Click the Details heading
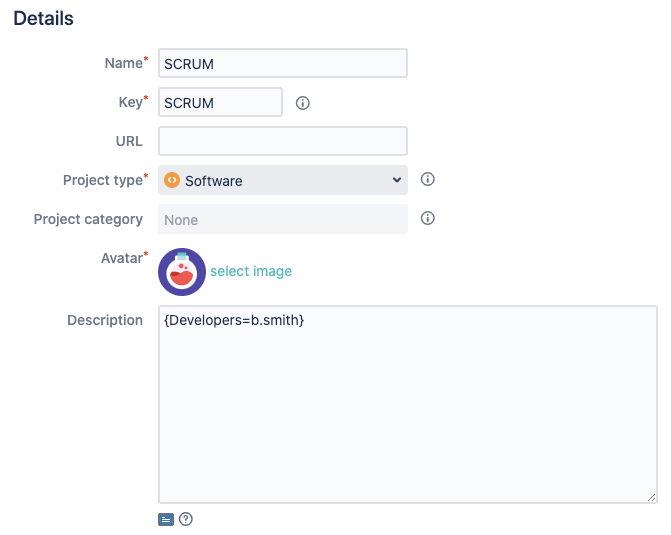 point(43,18)
